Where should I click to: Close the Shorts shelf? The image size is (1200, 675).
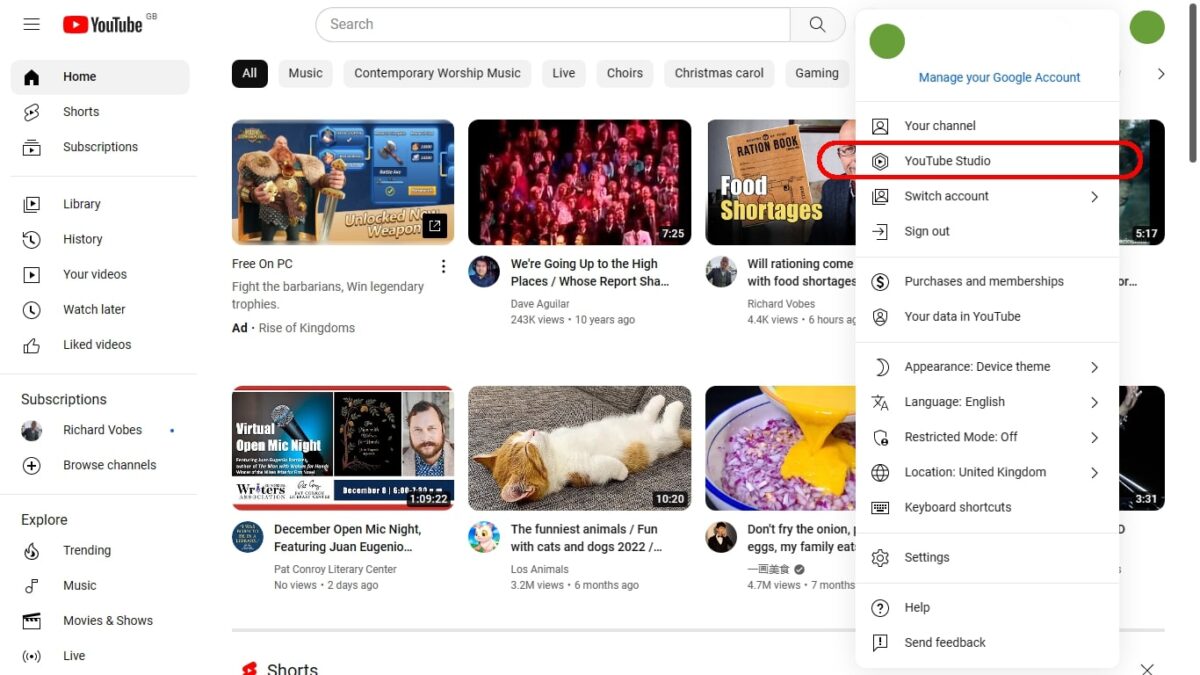(1147, 669)
